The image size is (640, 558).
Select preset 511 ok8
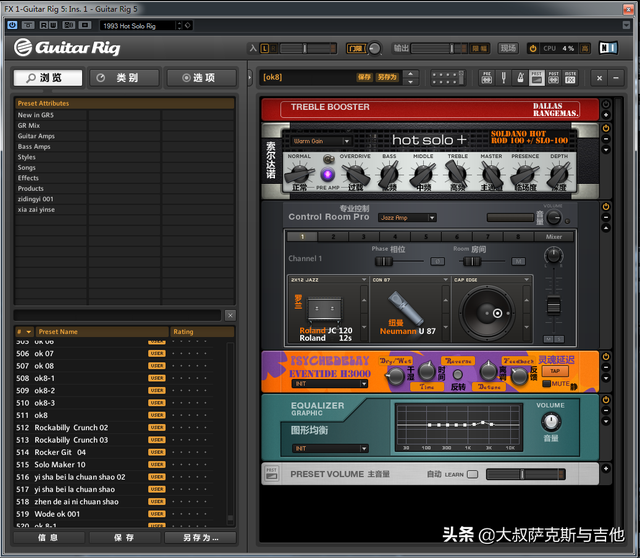coord(113,415)
